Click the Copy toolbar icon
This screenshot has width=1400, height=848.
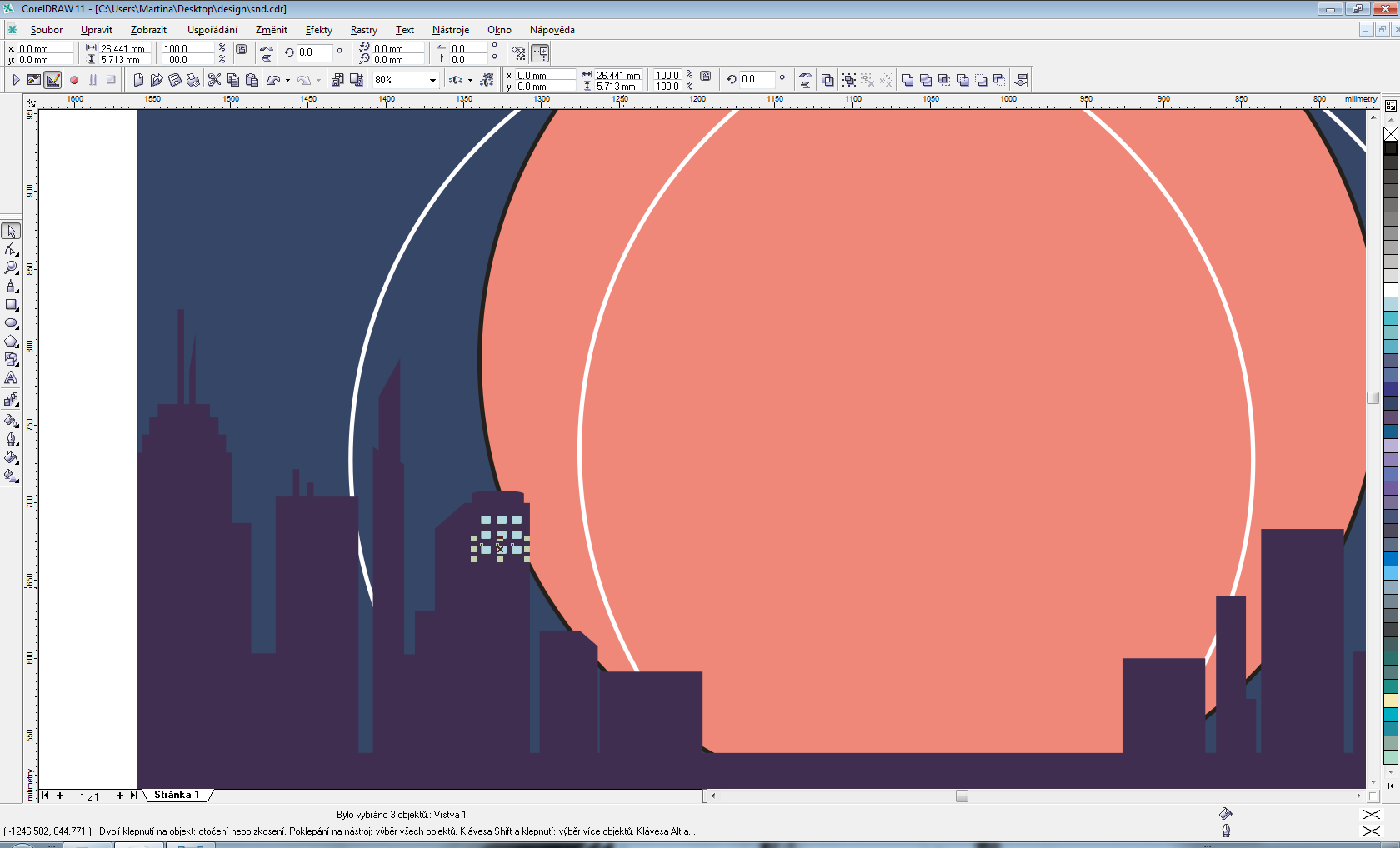click(233, 80)
